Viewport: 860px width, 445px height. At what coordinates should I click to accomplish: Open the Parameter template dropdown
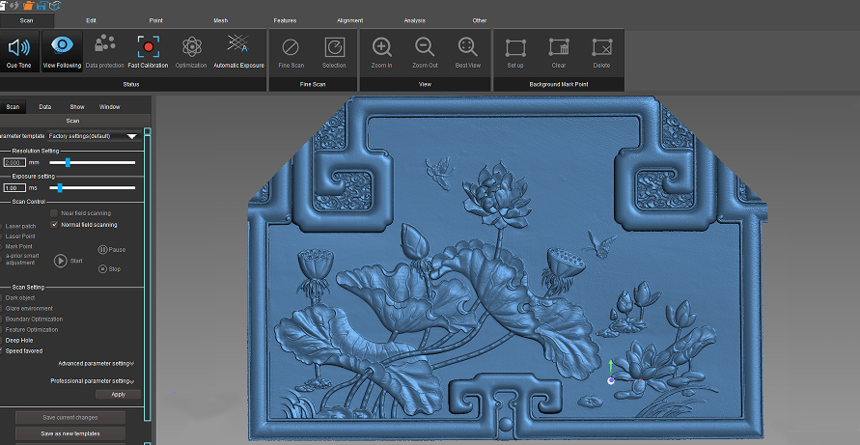coord(94,136)
